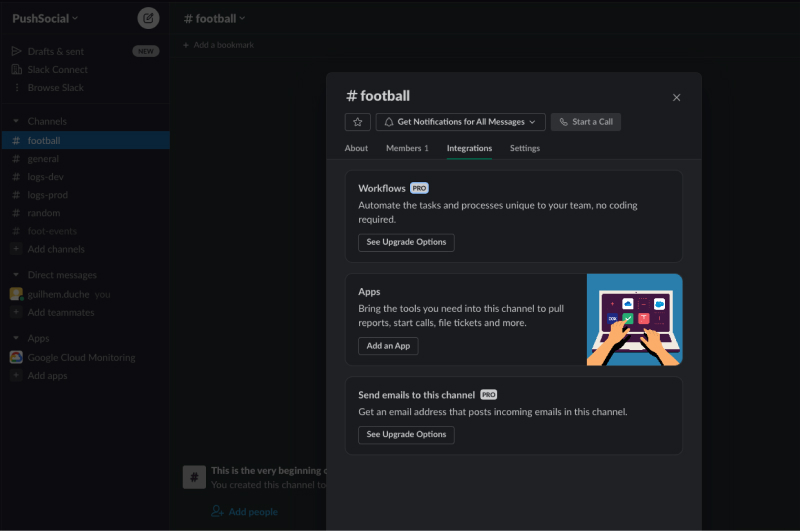Switch to the Members tab
800x531 pixels.
(x=407, y=148)
